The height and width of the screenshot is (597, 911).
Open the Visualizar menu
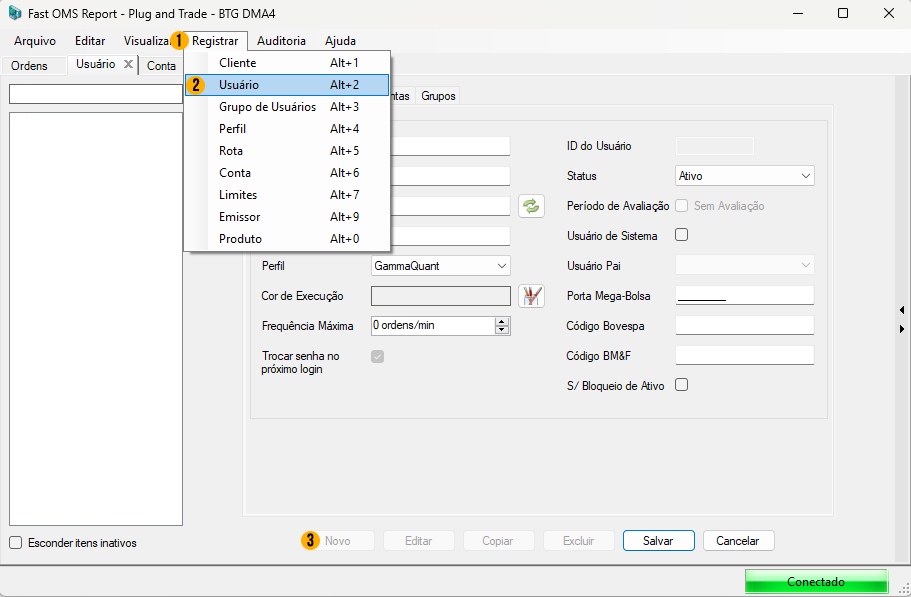click(146, 41)
